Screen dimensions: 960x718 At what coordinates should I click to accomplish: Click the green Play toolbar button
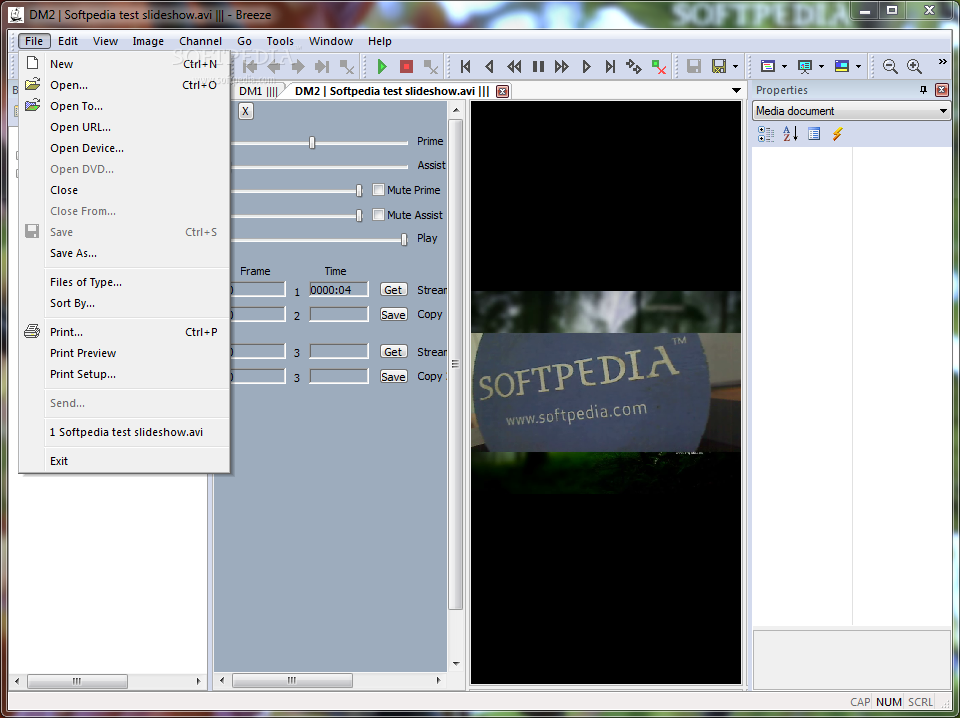pyautogui.click(x=382, y=66)
